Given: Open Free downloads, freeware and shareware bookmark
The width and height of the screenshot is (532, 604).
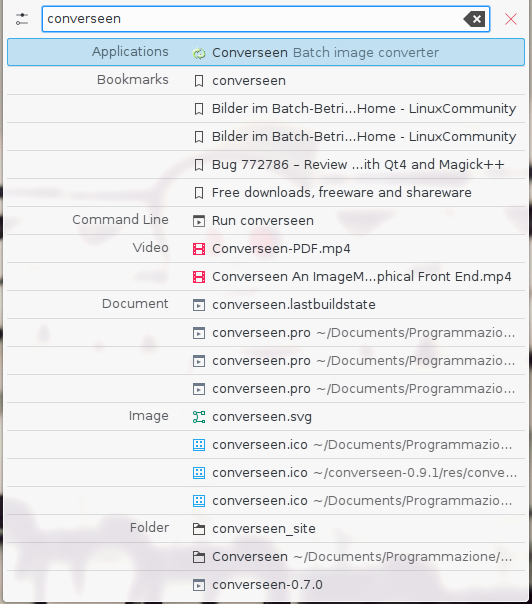Looking at the screenshot, I should pos(266,193).
